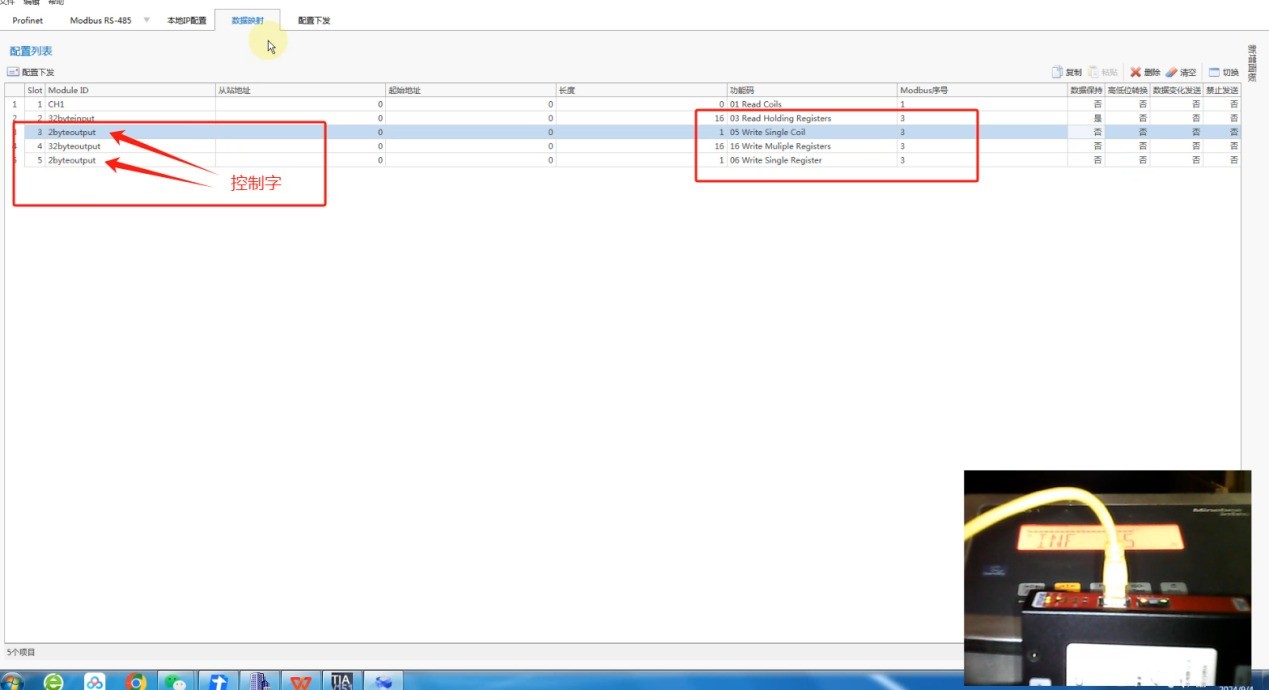
Task: Toggle 数据变化发送 cell in 32byteinput row
Action: pyautogui.click(x=1176, y=118)
